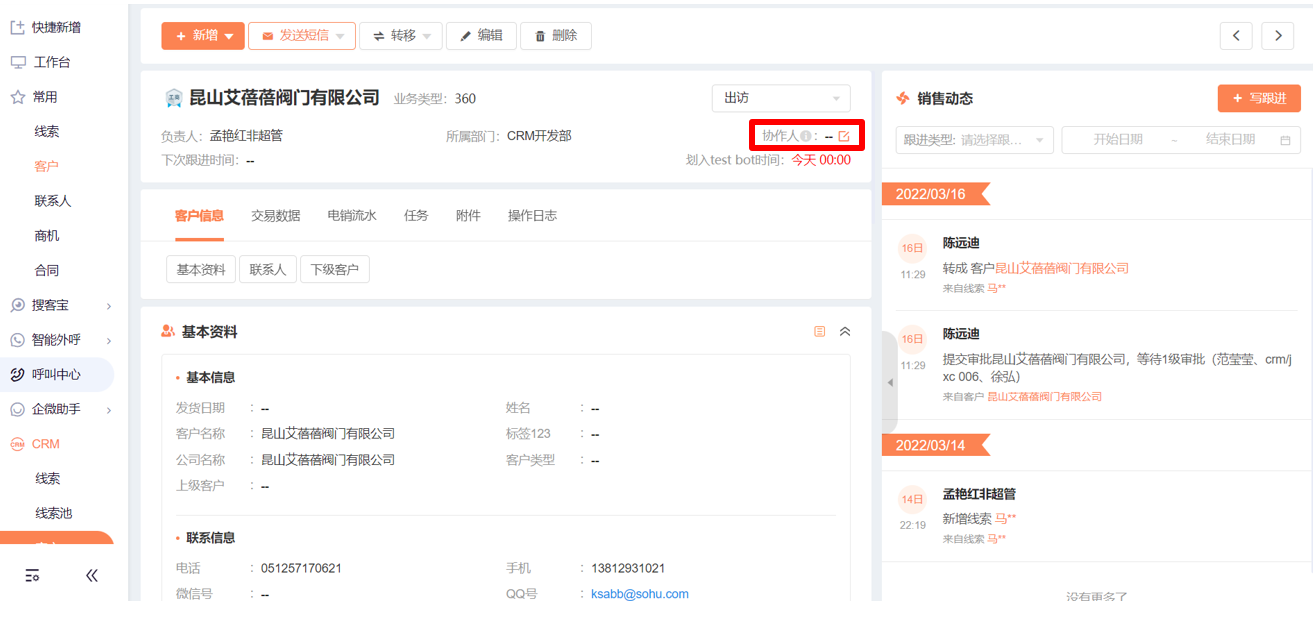
Task: Click the 写跟进 button
Action: pos(1259,98)
